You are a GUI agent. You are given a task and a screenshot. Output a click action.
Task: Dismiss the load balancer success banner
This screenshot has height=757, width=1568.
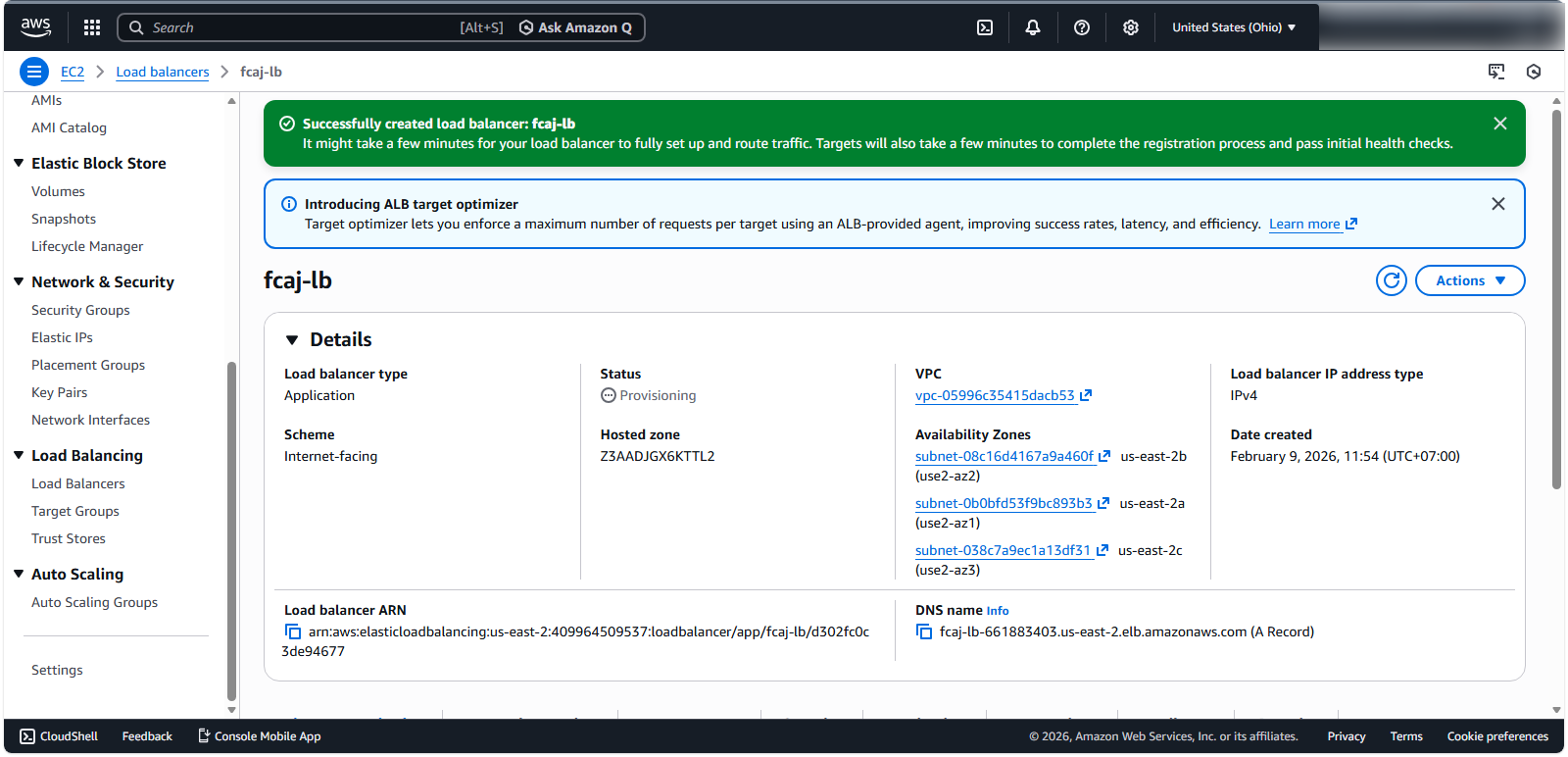tap(1500, 124)
